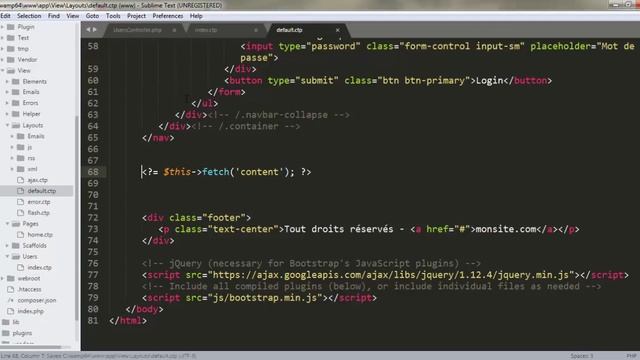Click Spaces indentation setting in status bar
This screenshot has width=640, height=360.
pyautogui.click(x=581, y=356)
